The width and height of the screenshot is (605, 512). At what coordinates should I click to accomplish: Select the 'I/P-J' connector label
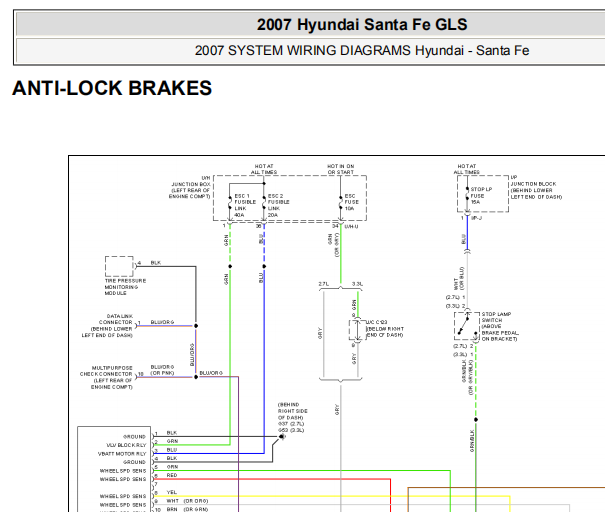click(477, 218)
